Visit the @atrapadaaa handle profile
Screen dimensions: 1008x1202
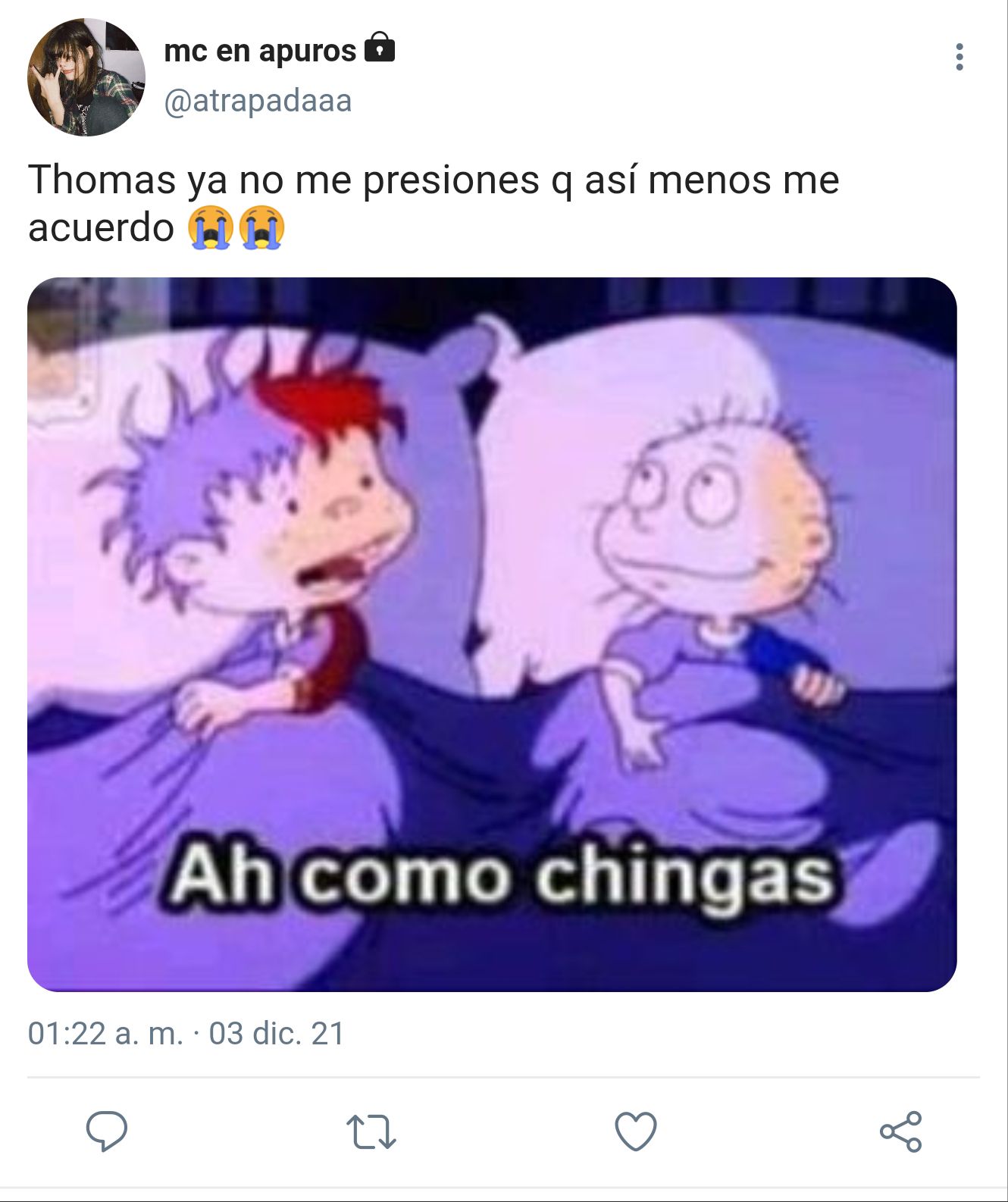tap(258, 101)
